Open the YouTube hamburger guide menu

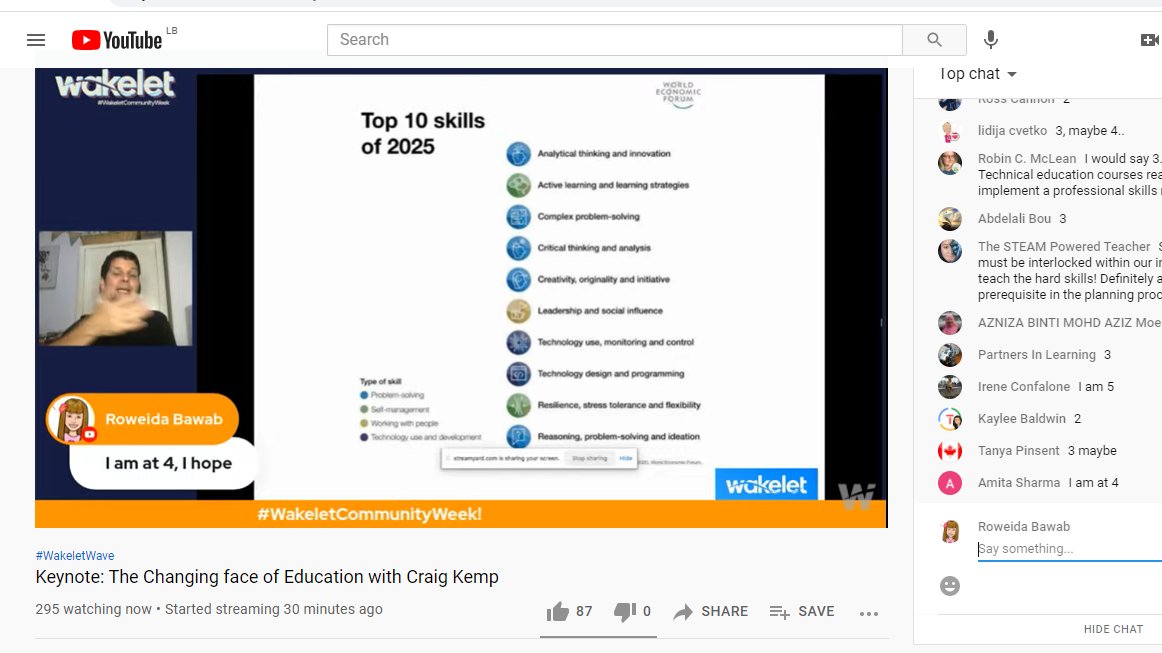tap(36, 40)
